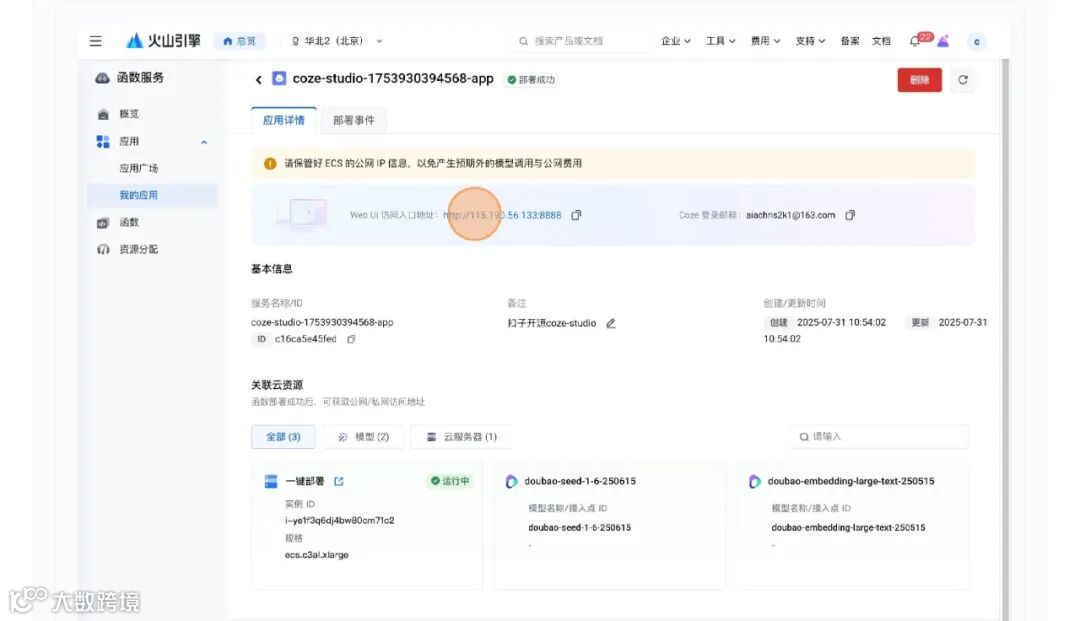Click the doubao-seed-1-6-250615 card title
The height and width of the screenshot is (621, 1080).
point(580,481)
